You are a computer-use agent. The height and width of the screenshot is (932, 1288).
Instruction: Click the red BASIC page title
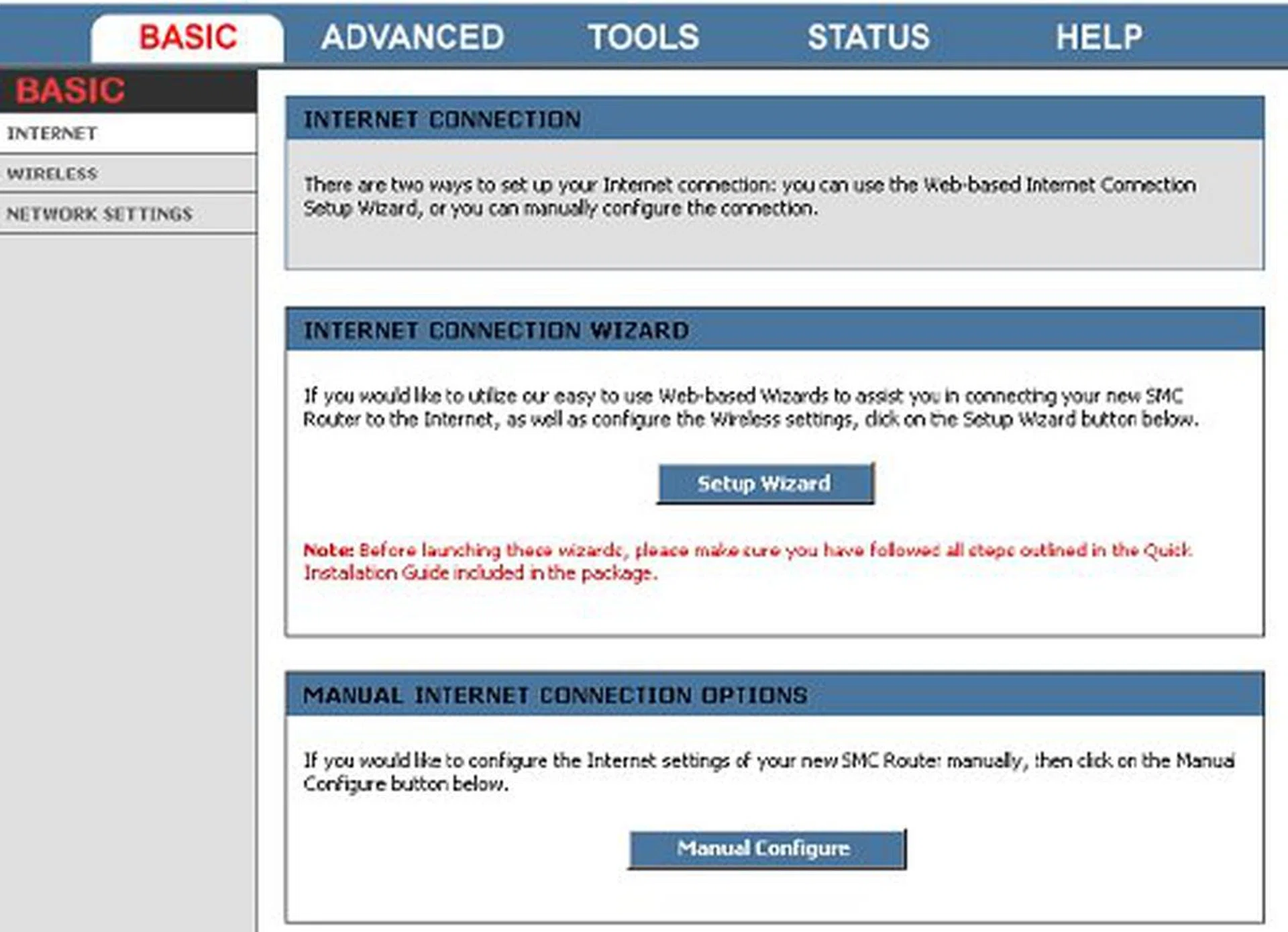(x=69, y=89)
